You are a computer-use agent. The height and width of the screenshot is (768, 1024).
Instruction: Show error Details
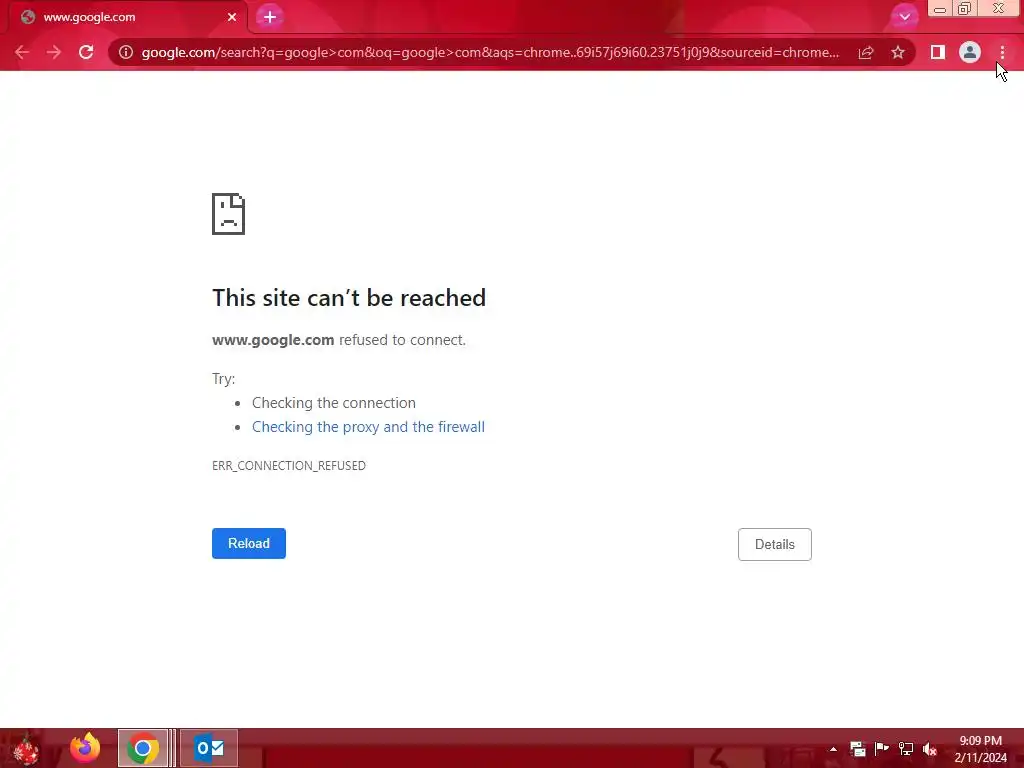click(x=775, y=544)
